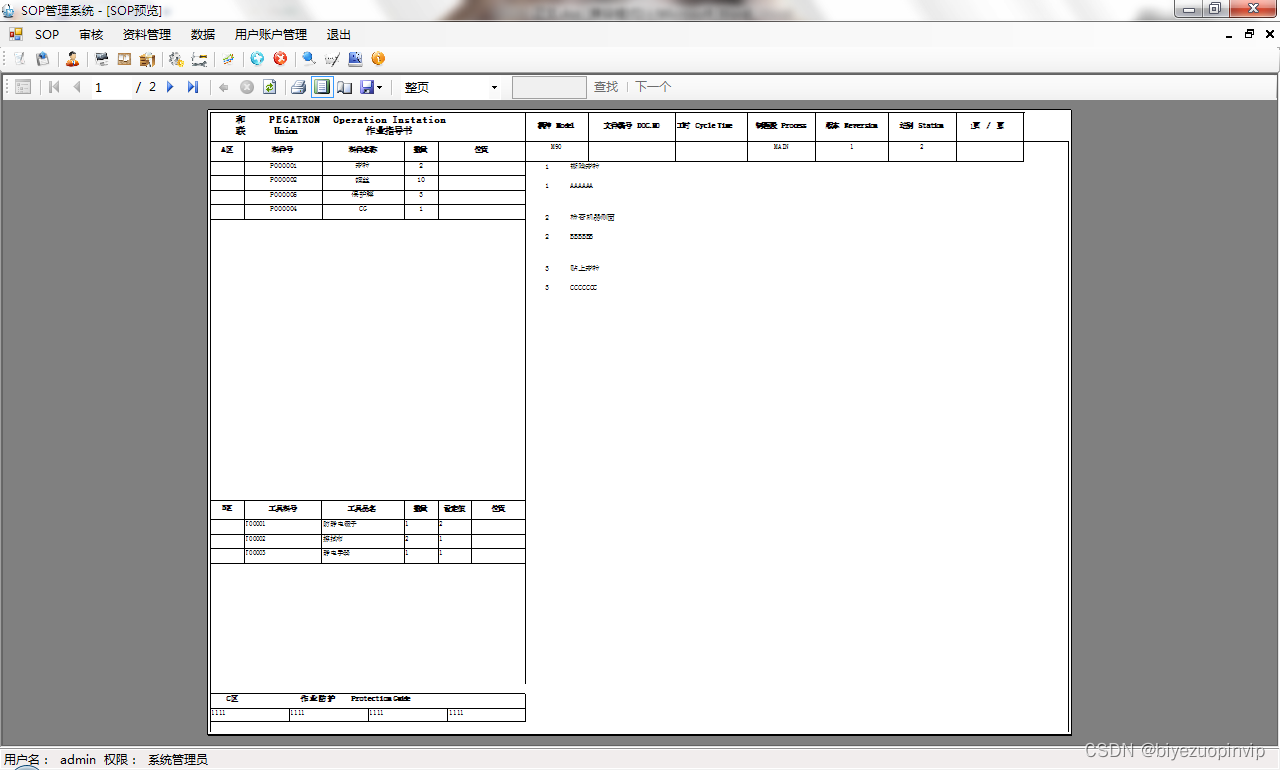Click the stacked boxes toolbar icon
The width and height of the screenshot is (1280, 770).
tap(147, 59)
